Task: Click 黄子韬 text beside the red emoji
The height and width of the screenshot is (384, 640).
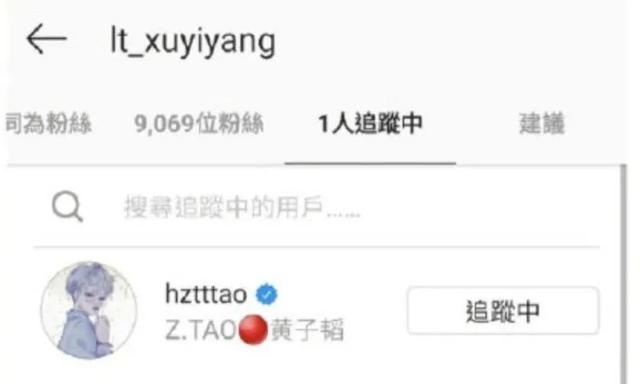Action: (x=307, y=330)
